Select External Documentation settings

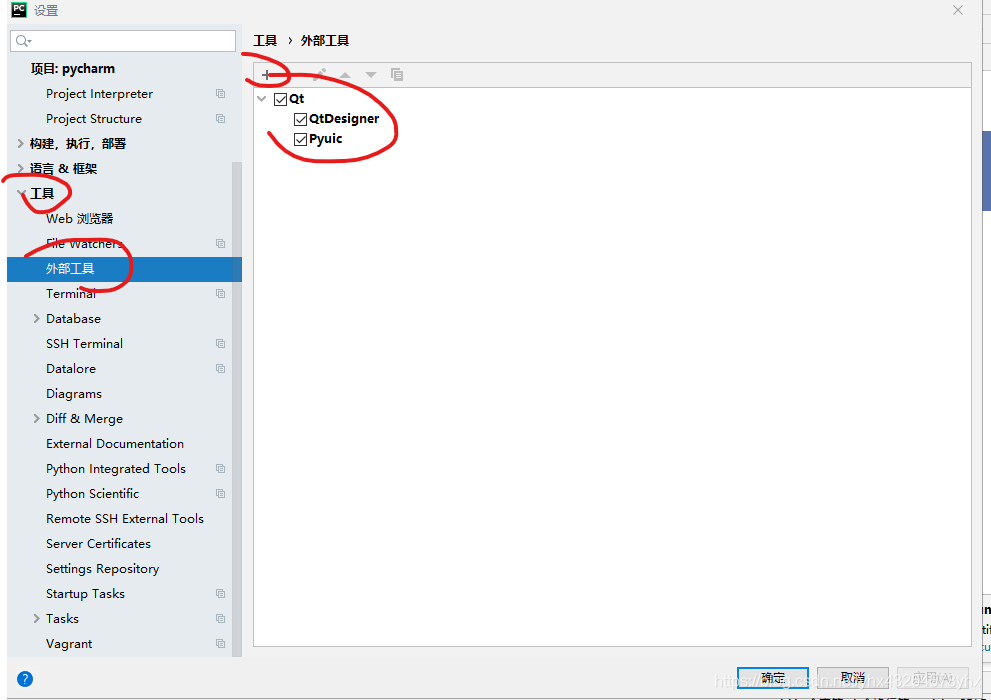(114, 444)
